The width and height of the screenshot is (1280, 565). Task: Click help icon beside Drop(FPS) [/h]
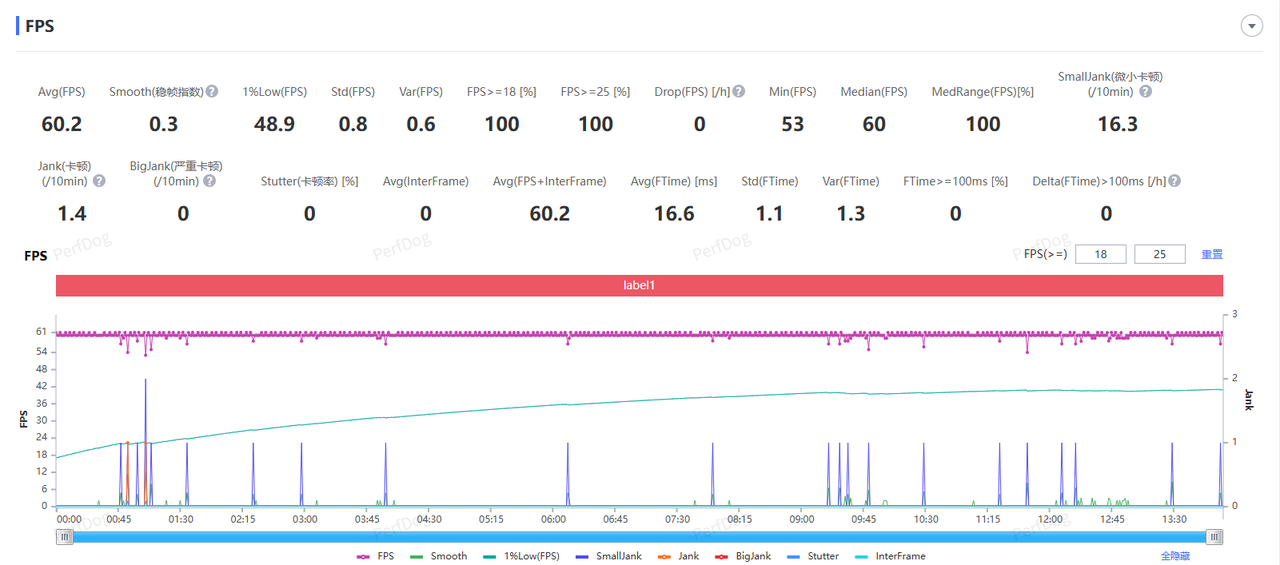tap(739, 91)
